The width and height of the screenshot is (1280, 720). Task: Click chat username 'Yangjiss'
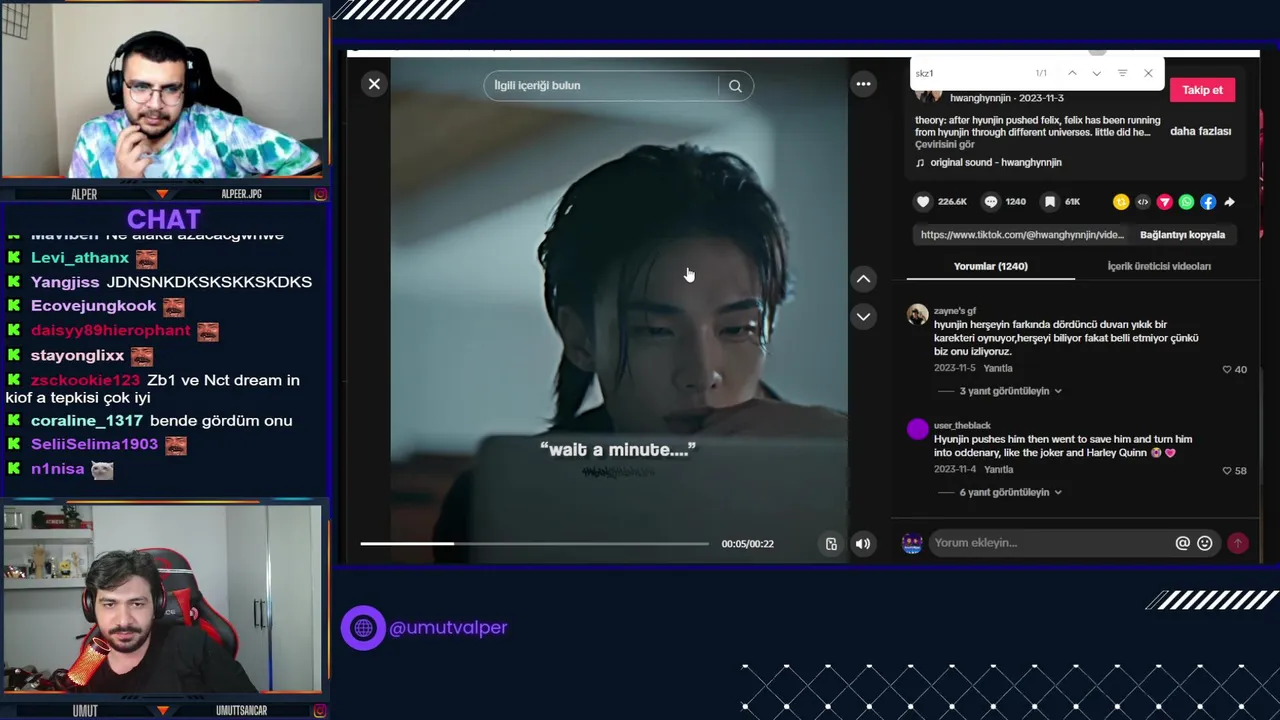[x=65, y=282]
